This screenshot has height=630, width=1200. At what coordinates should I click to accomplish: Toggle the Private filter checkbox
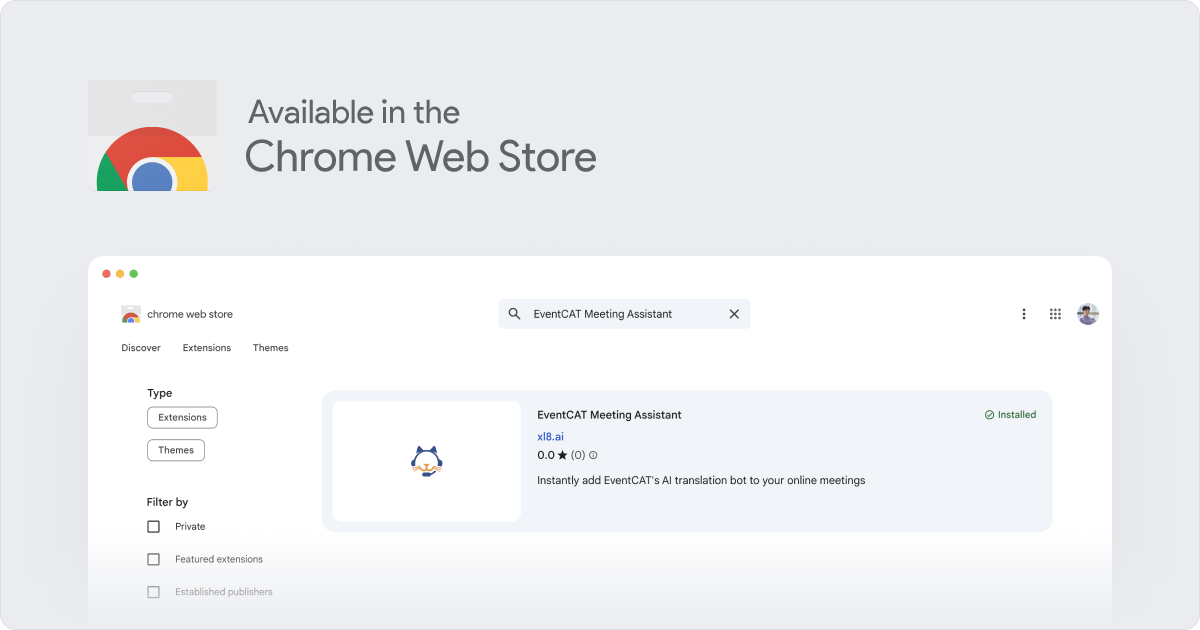pos(153,527)
